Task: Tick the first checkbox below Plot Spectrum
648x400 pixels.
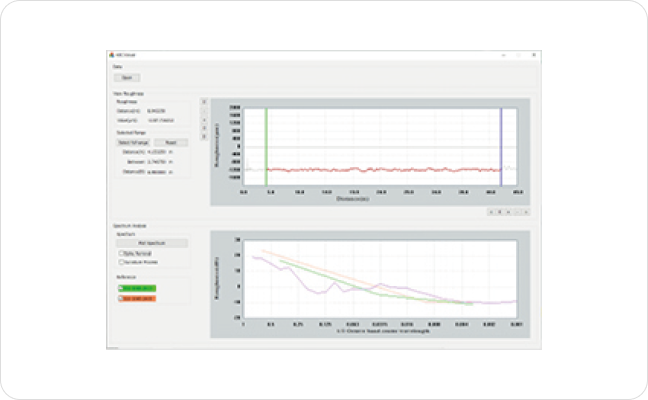Action: tap(121, 254)
